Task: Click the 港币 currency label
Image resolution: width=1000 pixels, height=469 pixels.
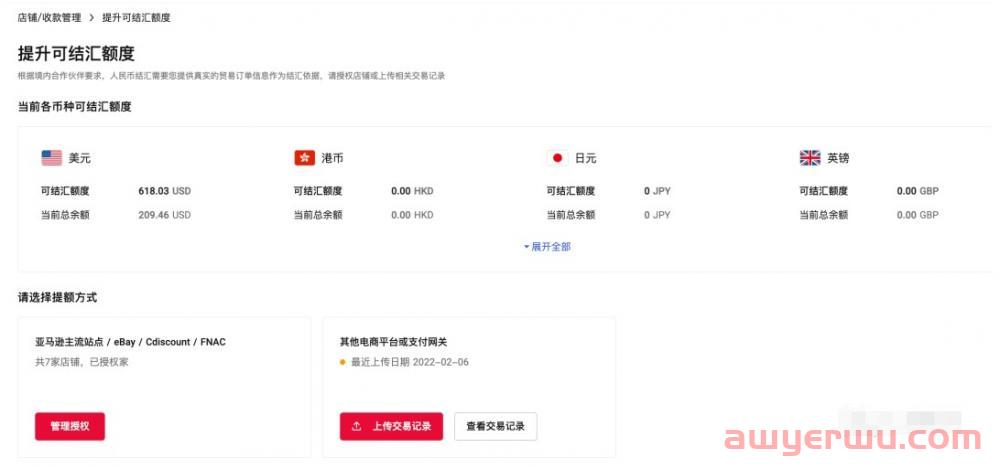Action: 332,158
